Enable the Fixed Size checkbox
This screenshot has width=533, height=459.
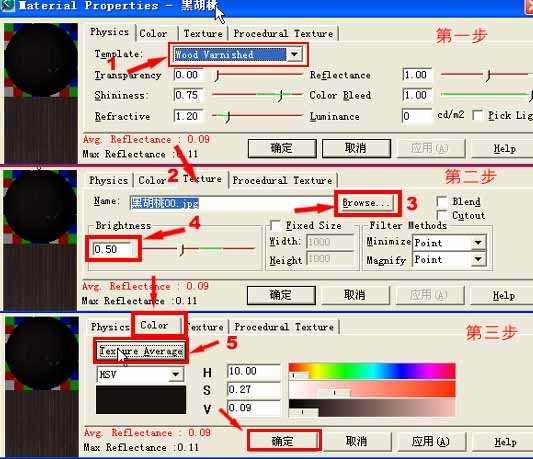tap(275, 225)
